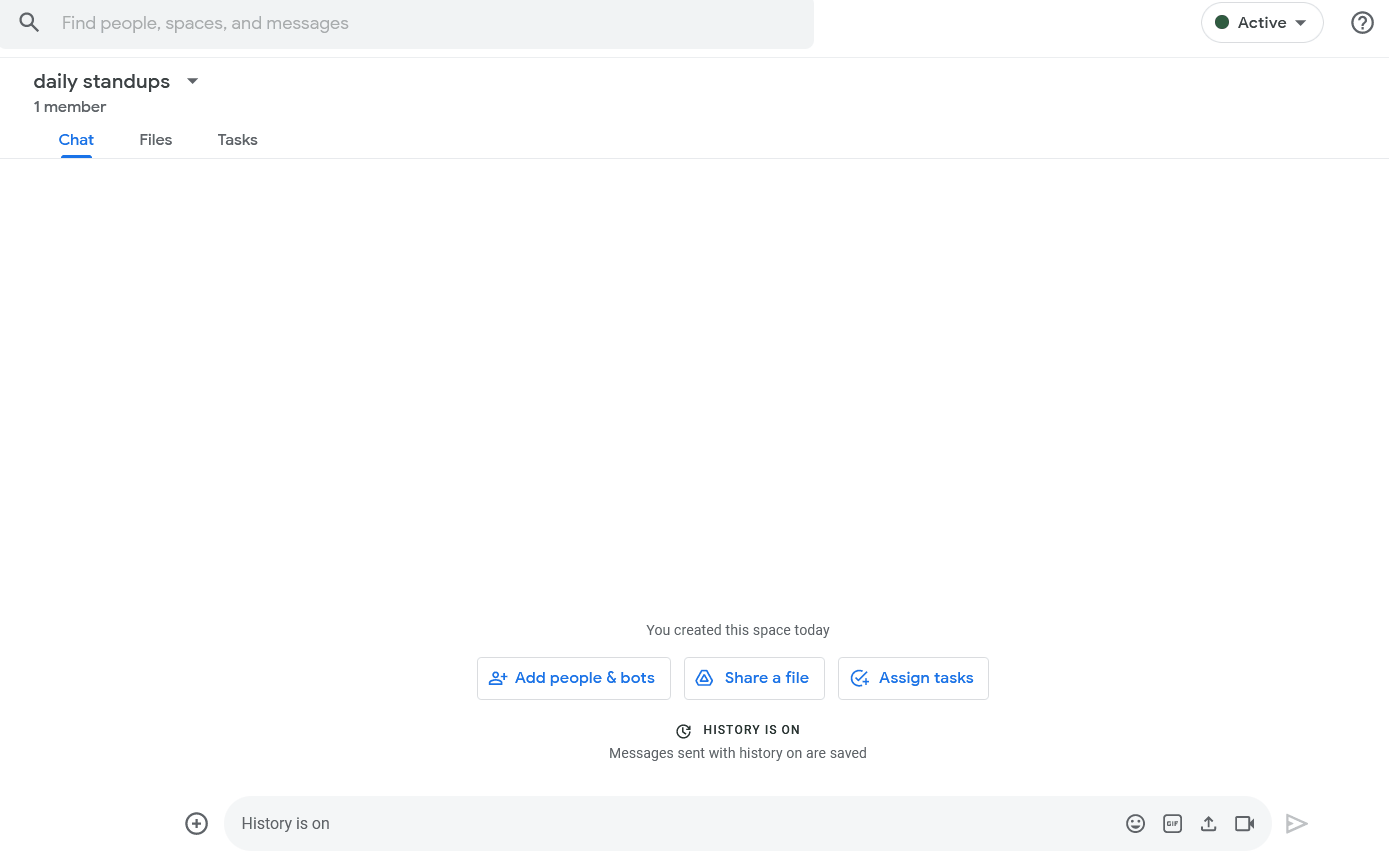Click the search magnifier icon
The height and width of the screenshot is (856, 1389).
pyautogui.click(x=29, y=23)
